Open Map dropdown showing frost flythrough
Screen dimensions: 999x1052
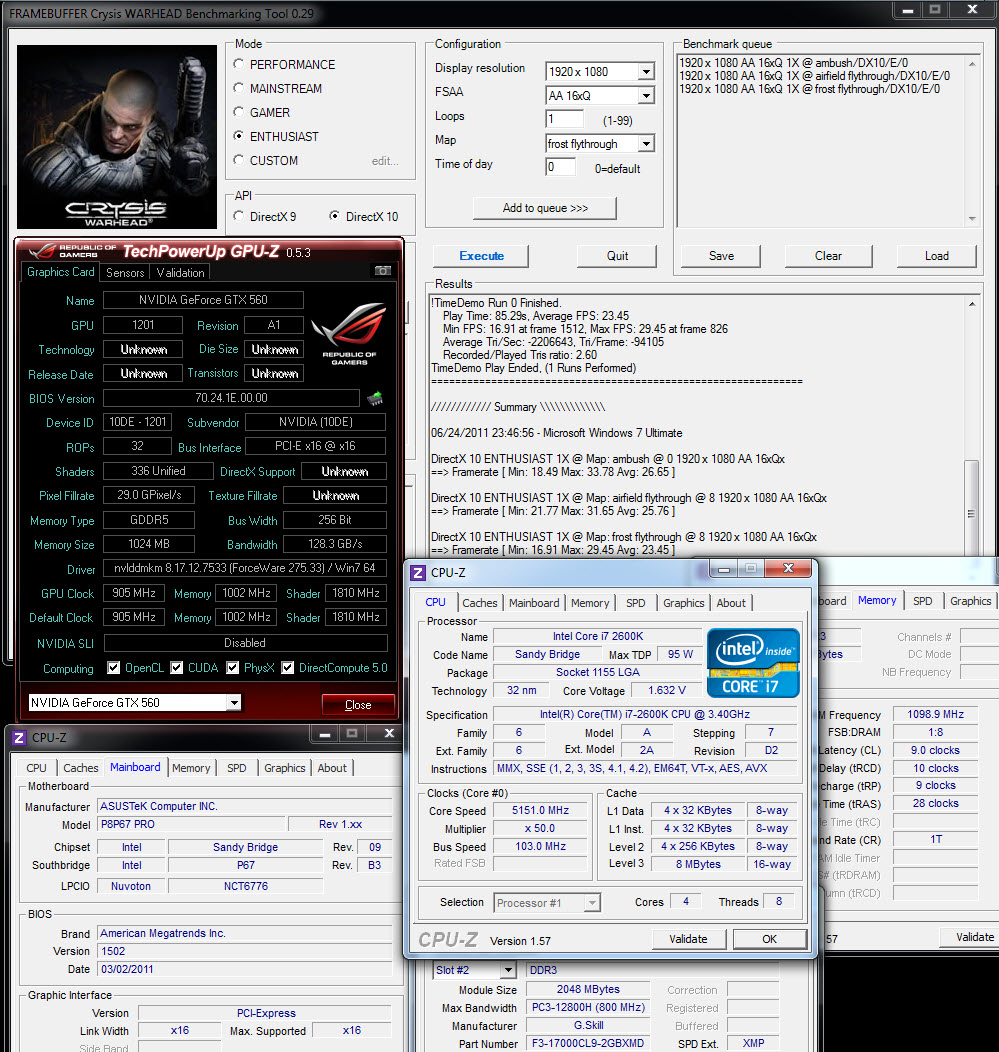(646, 144)
